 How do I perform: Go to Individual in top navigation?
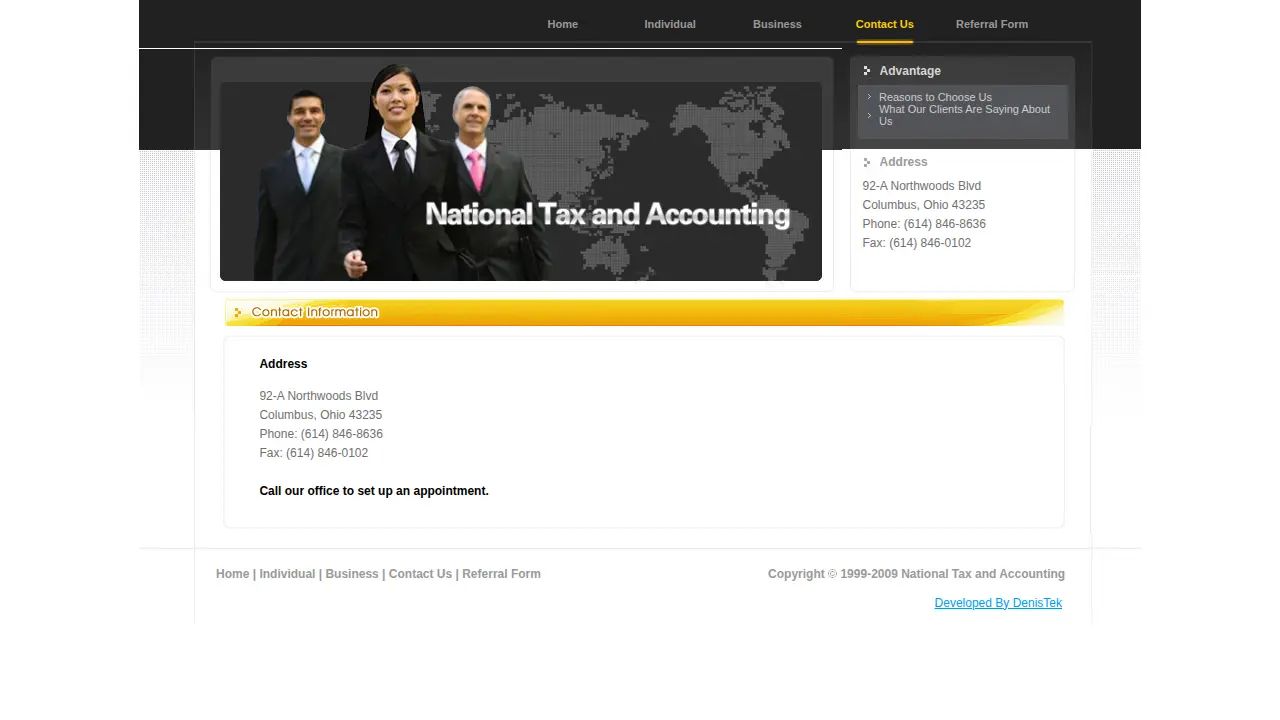[670, 24]
